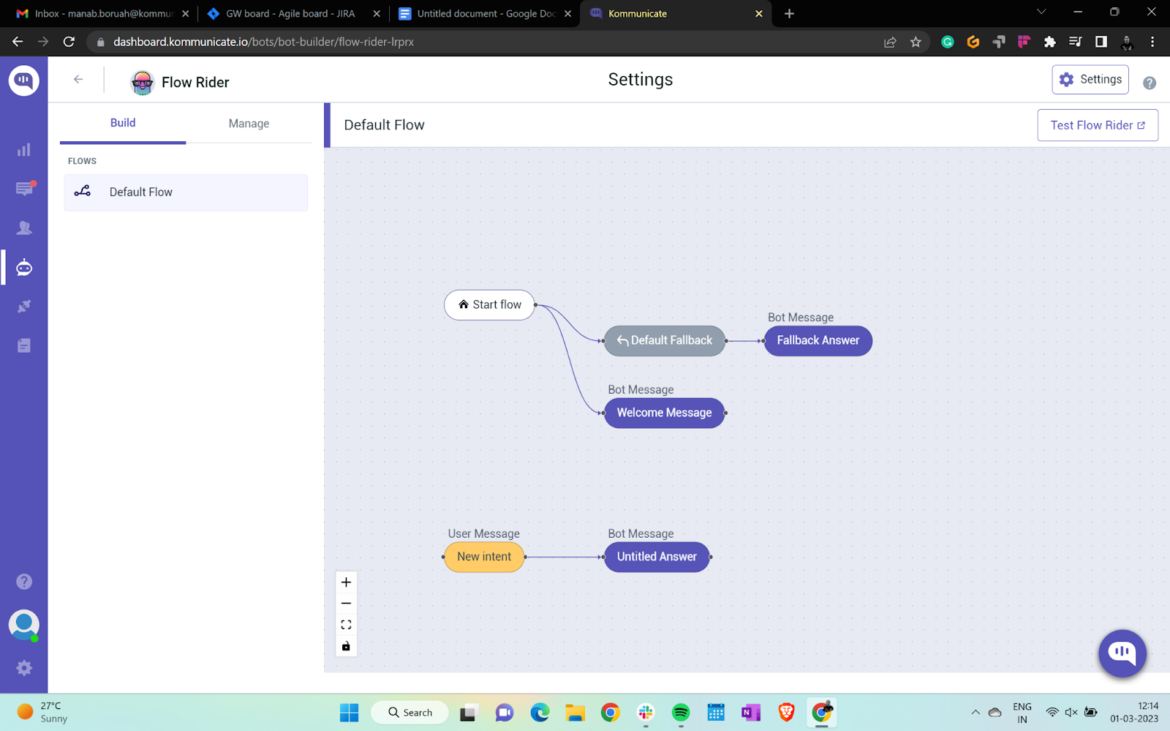The width and height of the screenshot is (1170, 731).
Task: Open the Bot Integrations robot icon
Action: [24, 267]
